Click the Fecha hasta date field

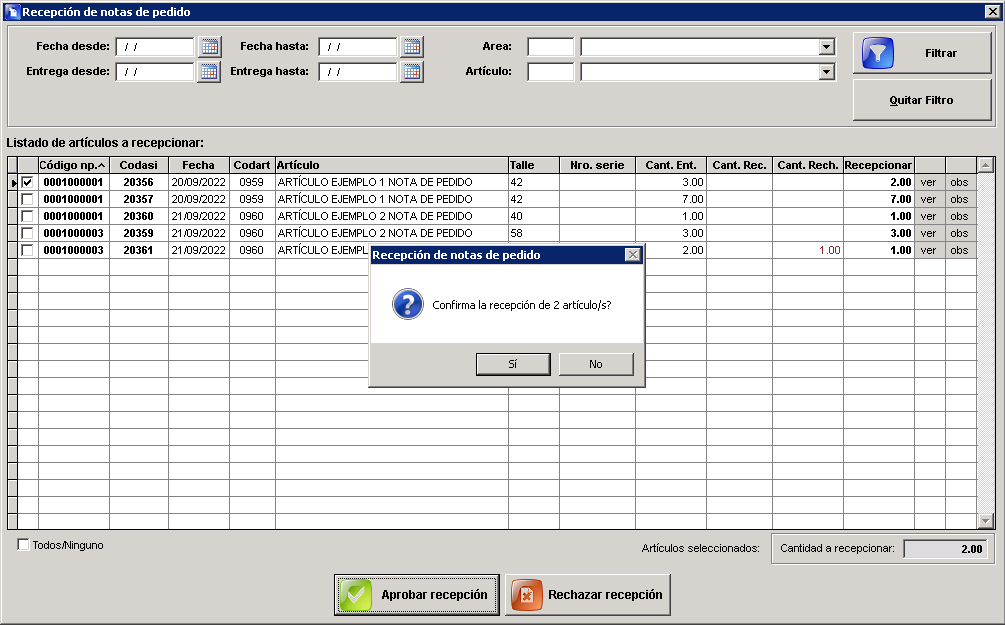pyautogui.click(x=358, y=47)
